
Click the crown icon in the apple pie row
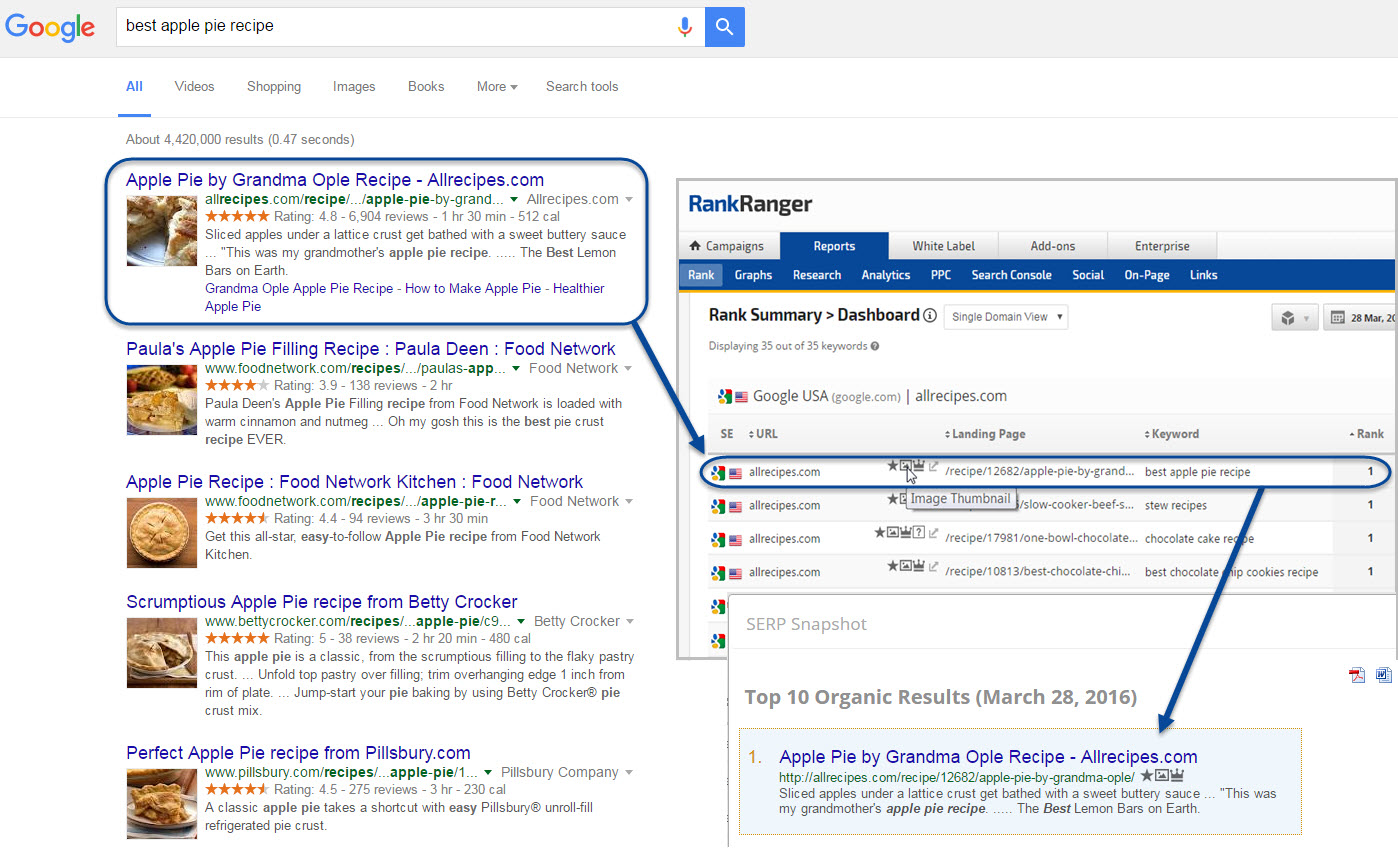pos(919,465)
